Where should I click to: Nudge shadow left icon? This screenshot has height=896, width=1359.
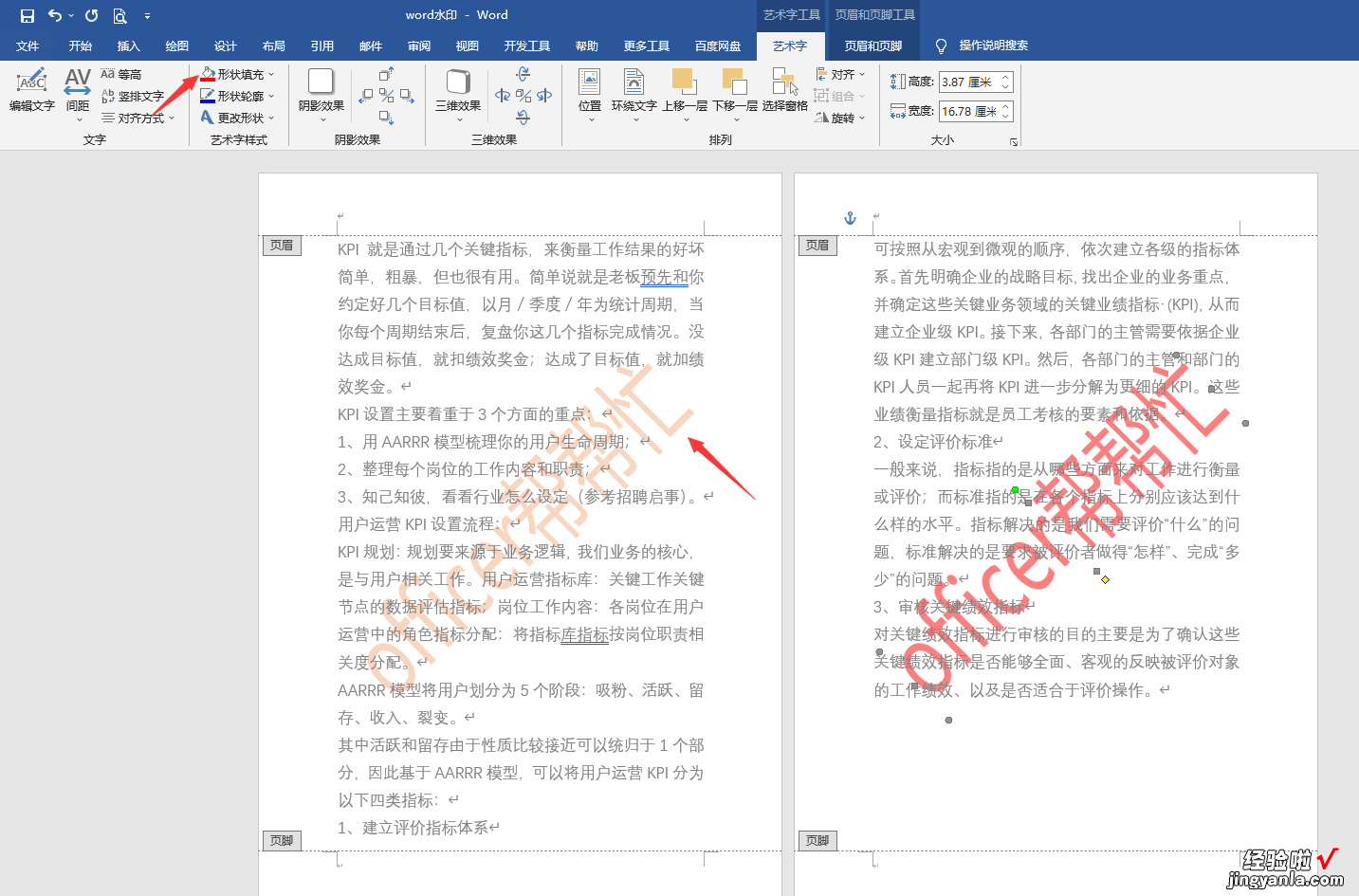coord(366,96)
